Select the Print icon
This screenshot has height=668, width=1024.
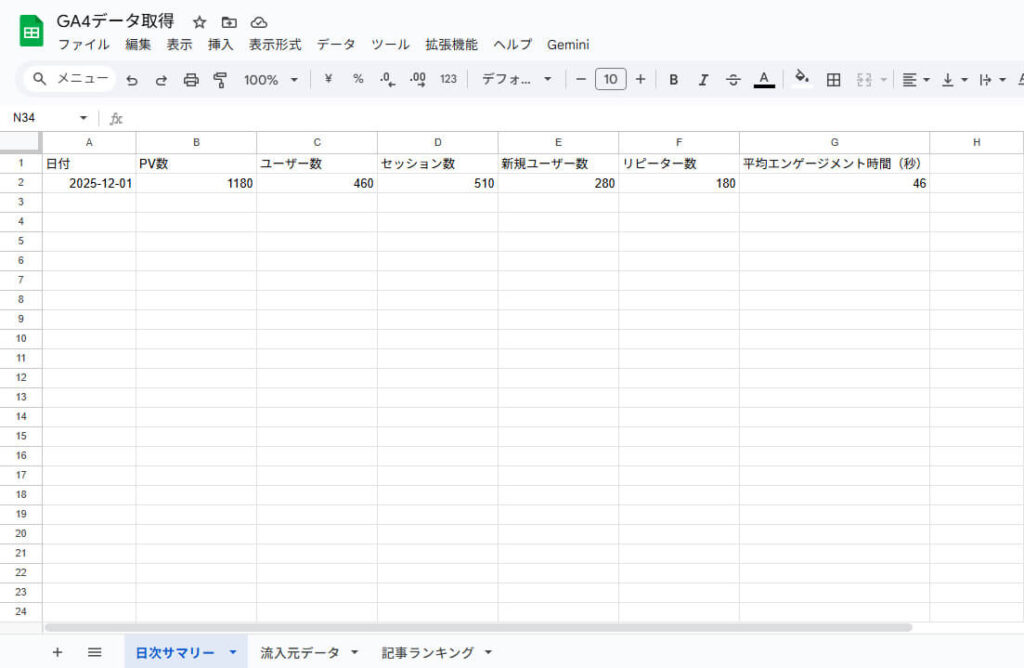(x=190, y=79)
